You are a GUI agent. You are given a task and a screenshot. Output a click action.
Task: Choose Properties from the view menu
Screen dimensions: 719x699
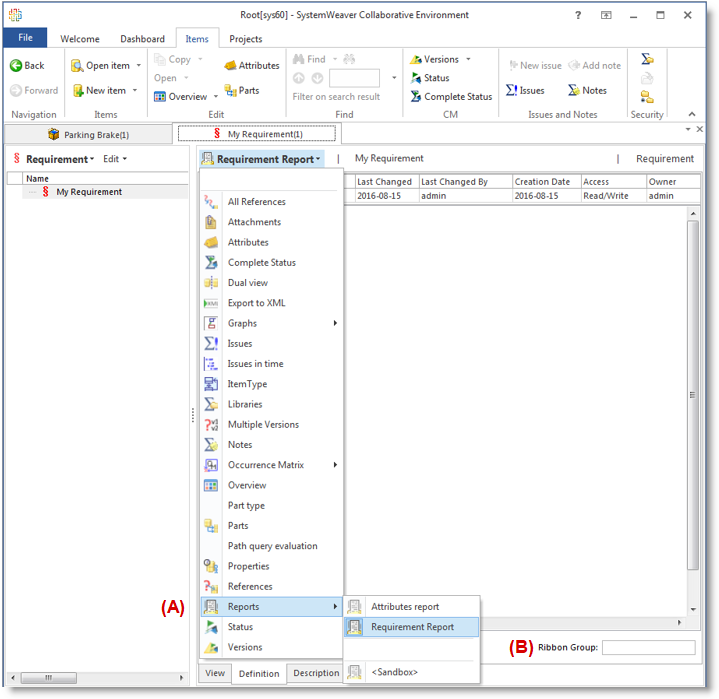271,566
